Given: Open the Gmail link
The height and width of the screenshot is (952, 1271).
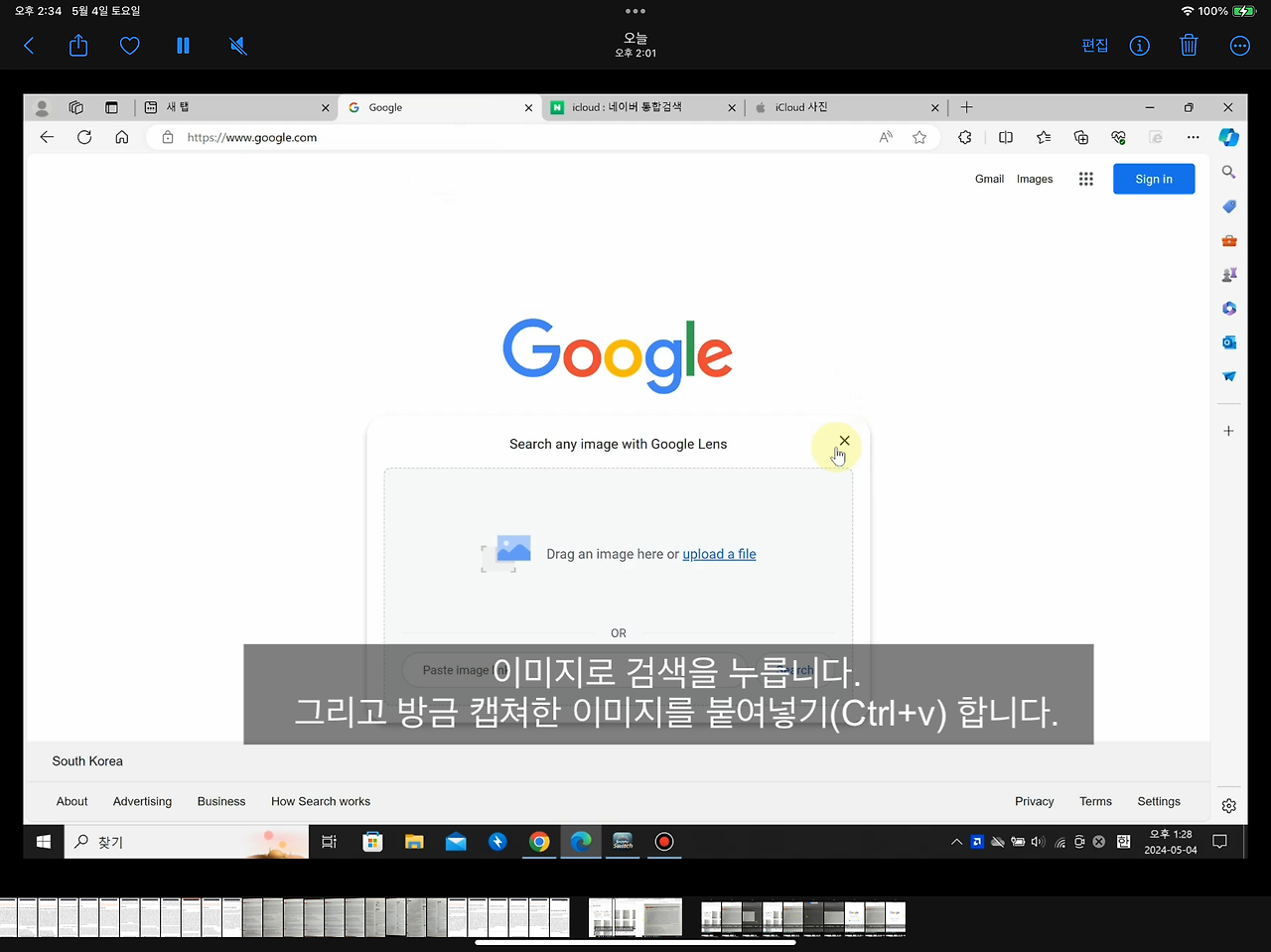Looking at the screenshot, I should pos(989,179).
